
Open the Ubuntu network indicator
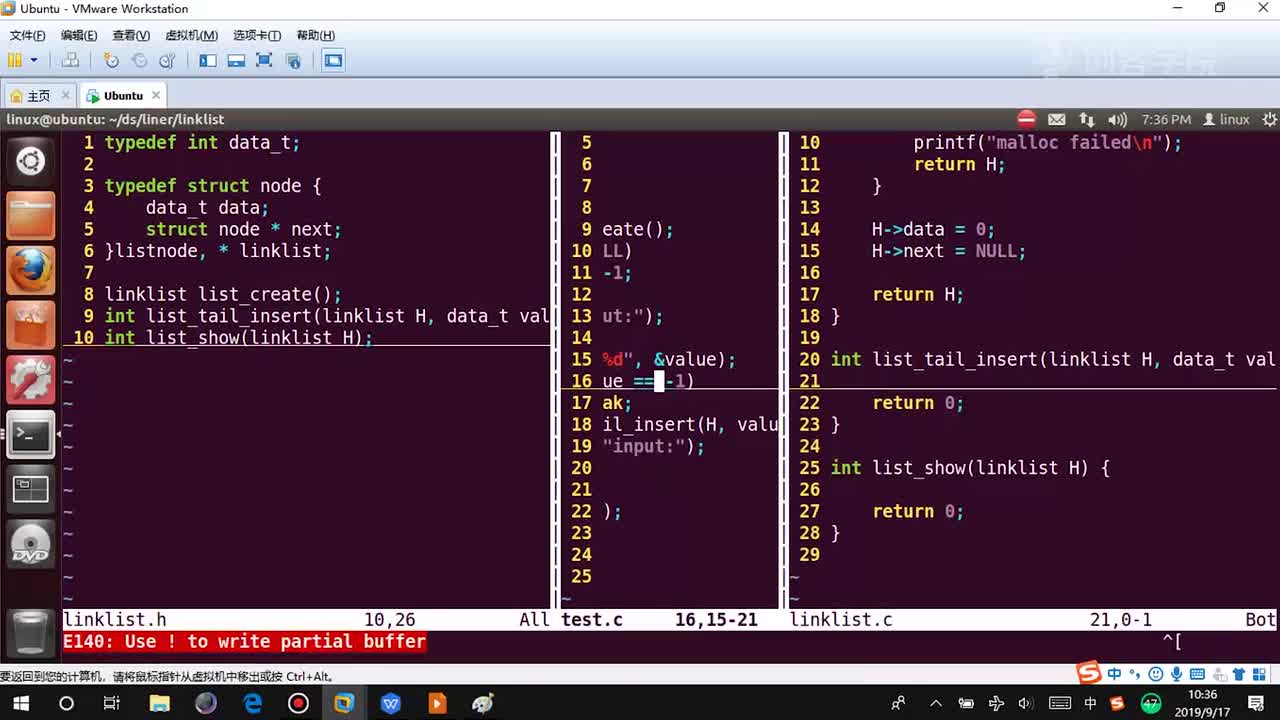click(1087, 119)
